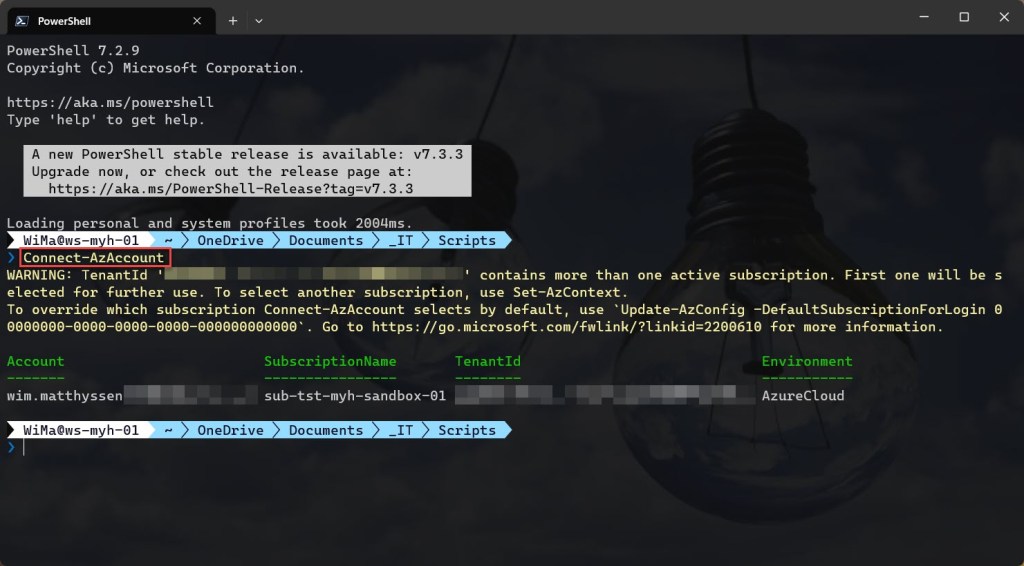Open a new tab with plus button
1024x566 pixels.
[233, 20]
